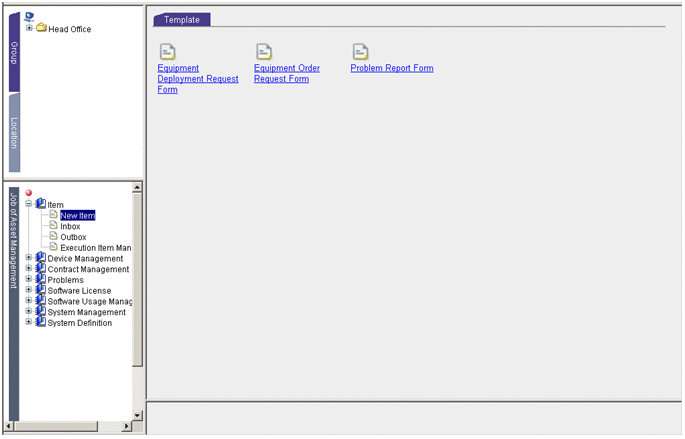Click the System Management book icon
Image resolution: width=685 pixels, height=439 pixels.
click(x=41, y=311)
